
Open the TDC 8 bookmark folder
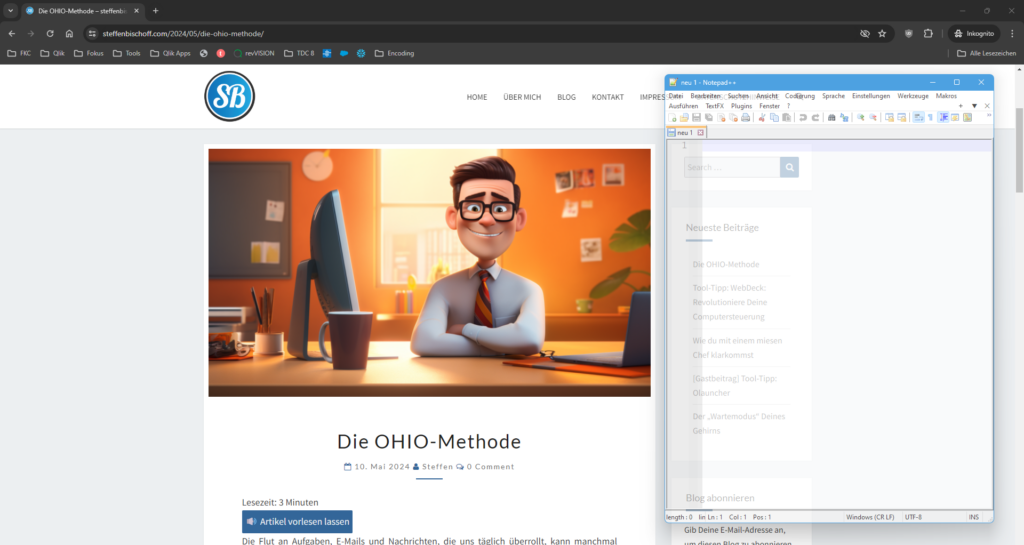[299, 54]
